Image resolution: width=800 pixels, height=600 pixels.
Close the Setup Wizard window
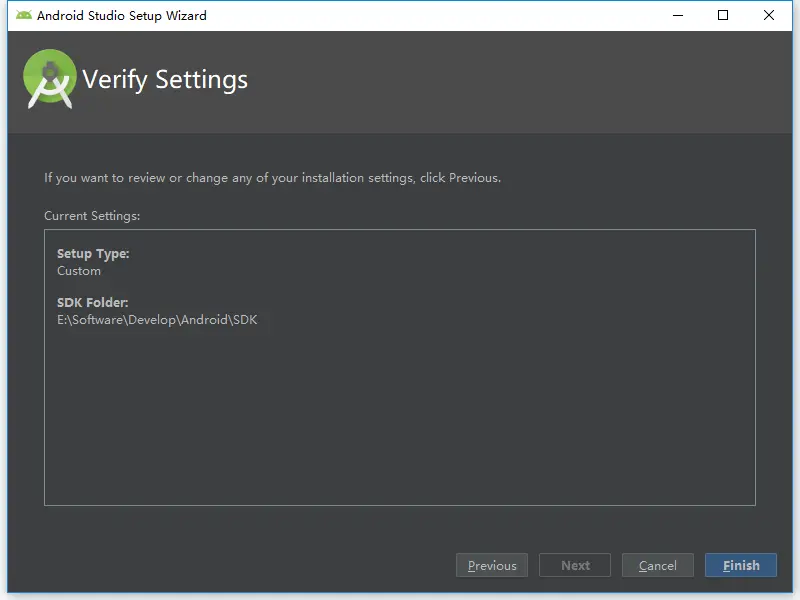[769, 15]
